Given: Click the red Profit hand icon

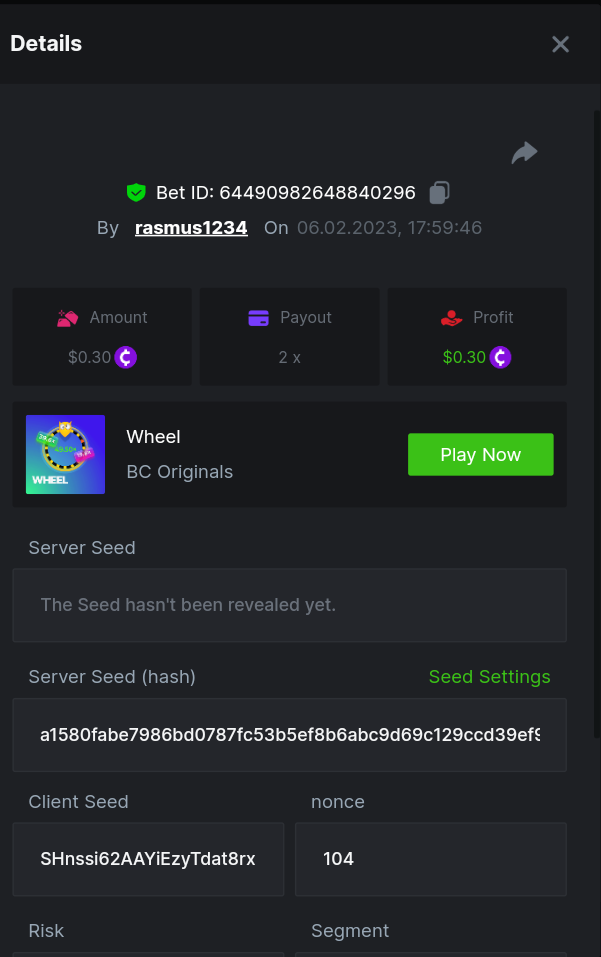Looking at the screenshot, I should [452, 318].
